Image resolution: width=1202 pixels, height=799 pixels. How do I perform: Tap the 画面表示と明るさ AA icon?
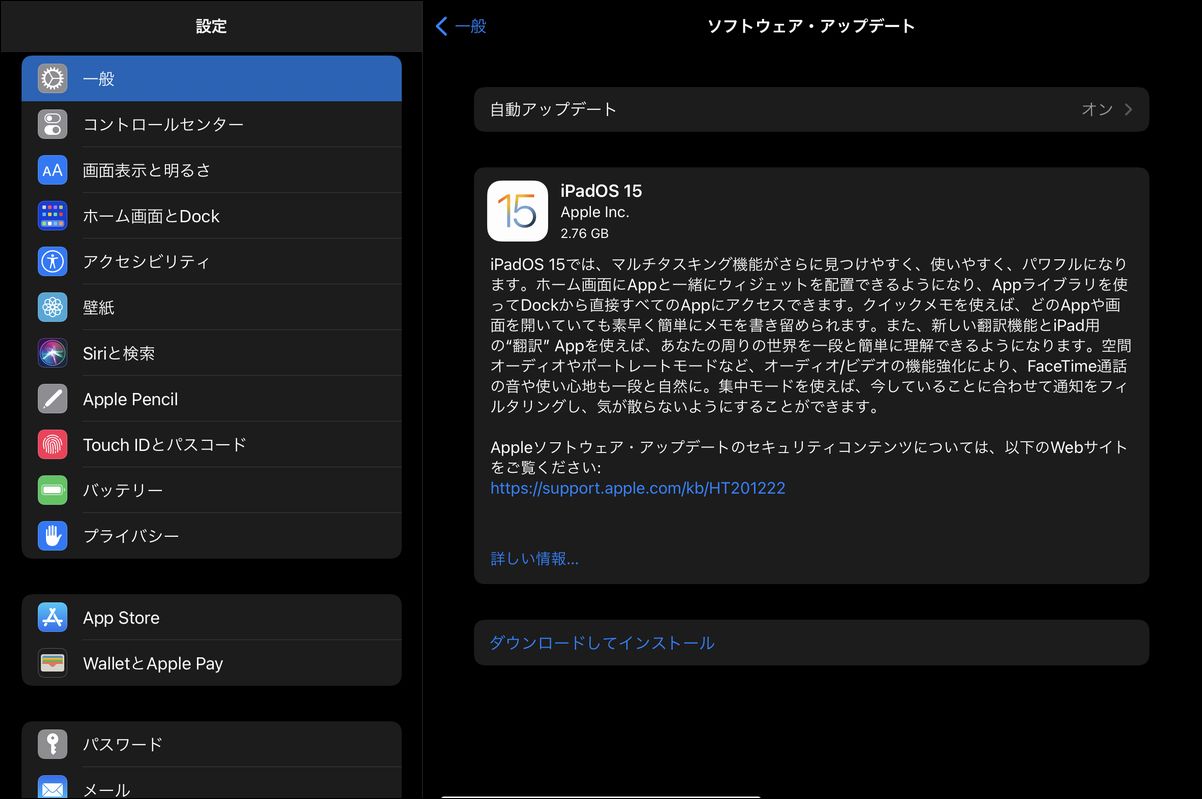53,170
